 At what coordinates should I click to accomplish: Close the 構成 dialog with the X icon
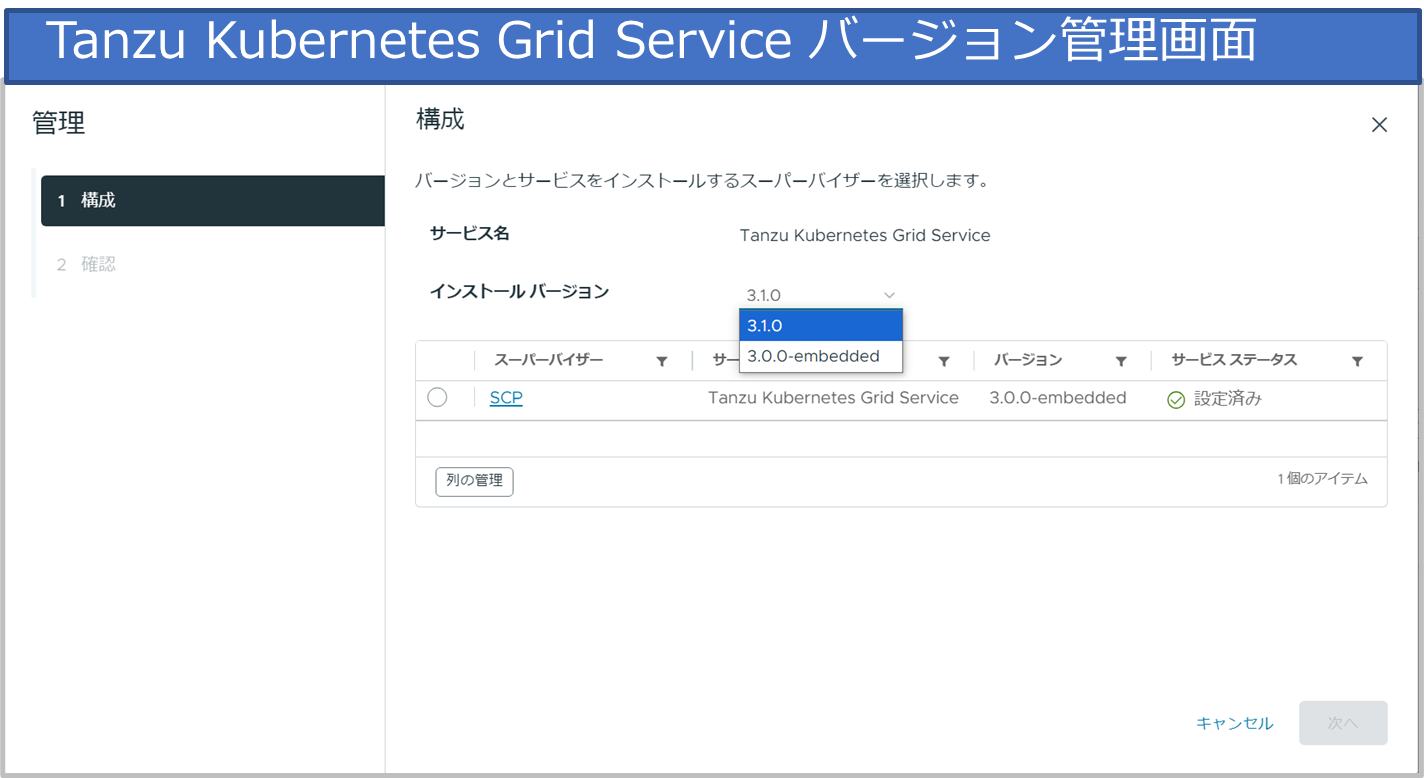coord(1379,125)
